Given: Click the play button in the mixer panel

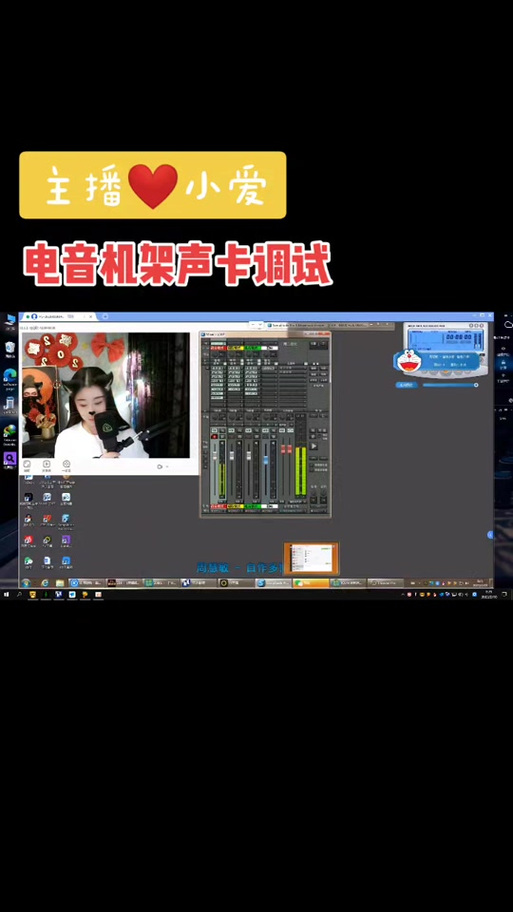Looking at the screenshot, I should (314, 446).
